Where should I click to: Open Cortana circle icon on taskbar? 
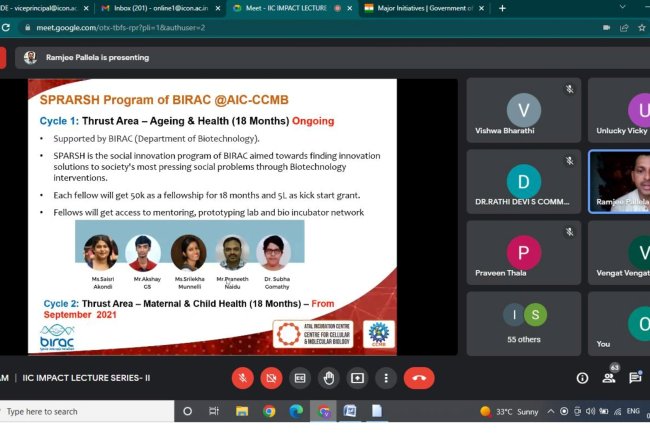pyautogui.click(x=187, y=411)
